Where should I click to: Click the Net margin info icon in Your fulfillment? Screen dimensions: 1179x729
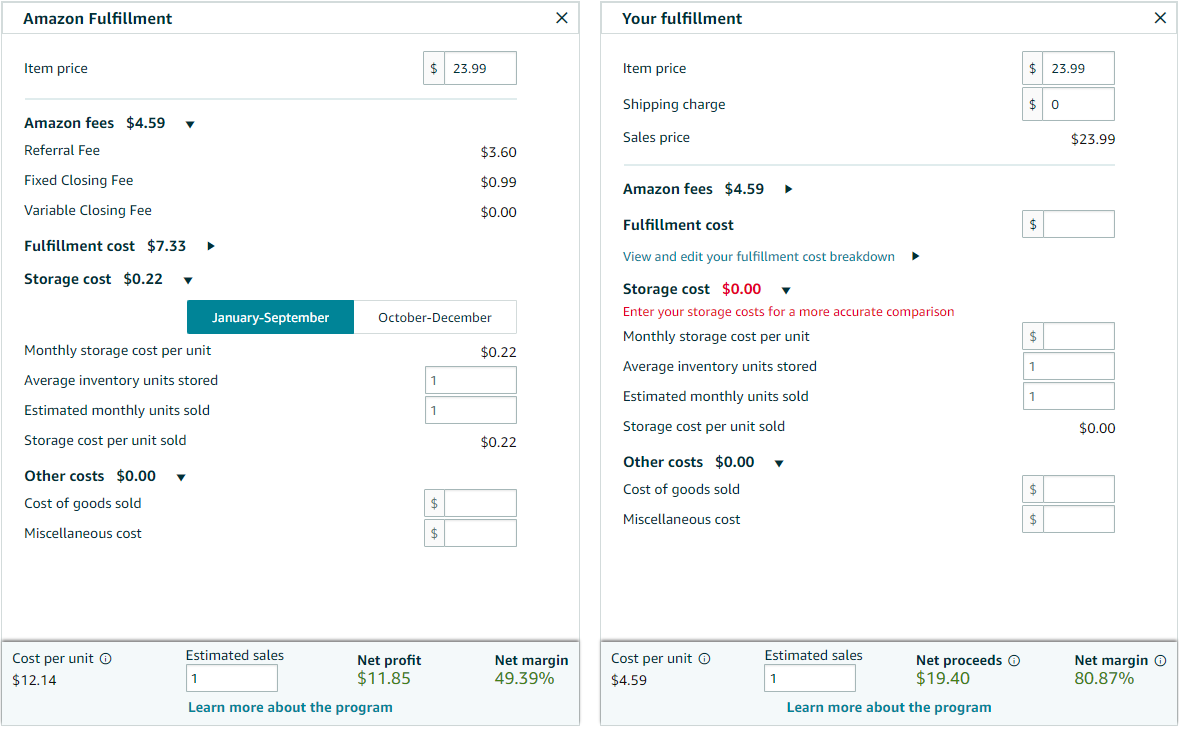coord(1161,660)
